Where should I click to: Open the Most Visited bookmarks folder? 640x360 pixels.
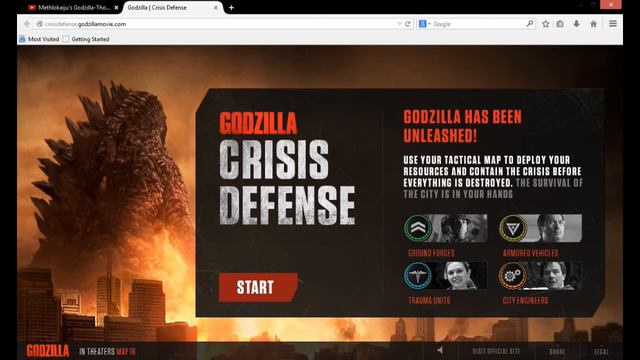click(39, 39)
